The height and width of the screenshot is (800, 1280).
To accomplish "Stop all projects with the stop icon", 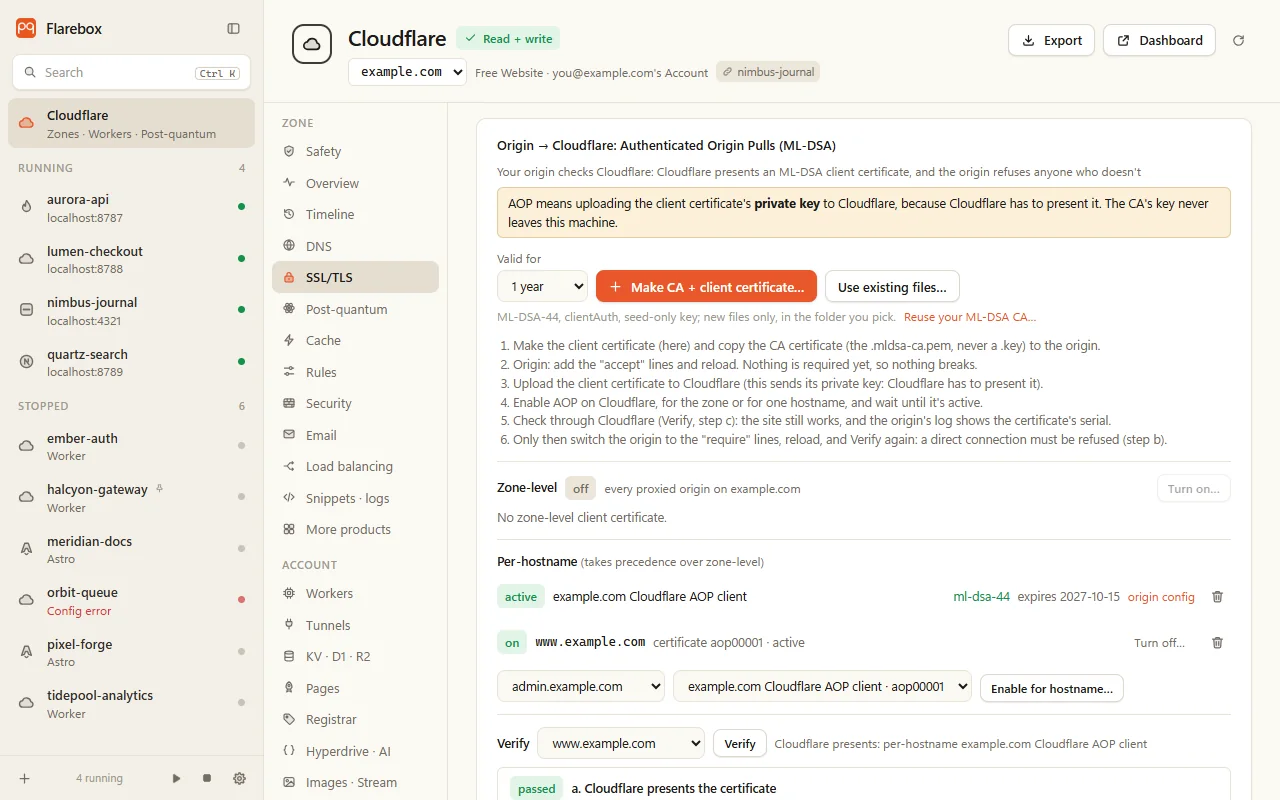I will (x=207, y=778).
